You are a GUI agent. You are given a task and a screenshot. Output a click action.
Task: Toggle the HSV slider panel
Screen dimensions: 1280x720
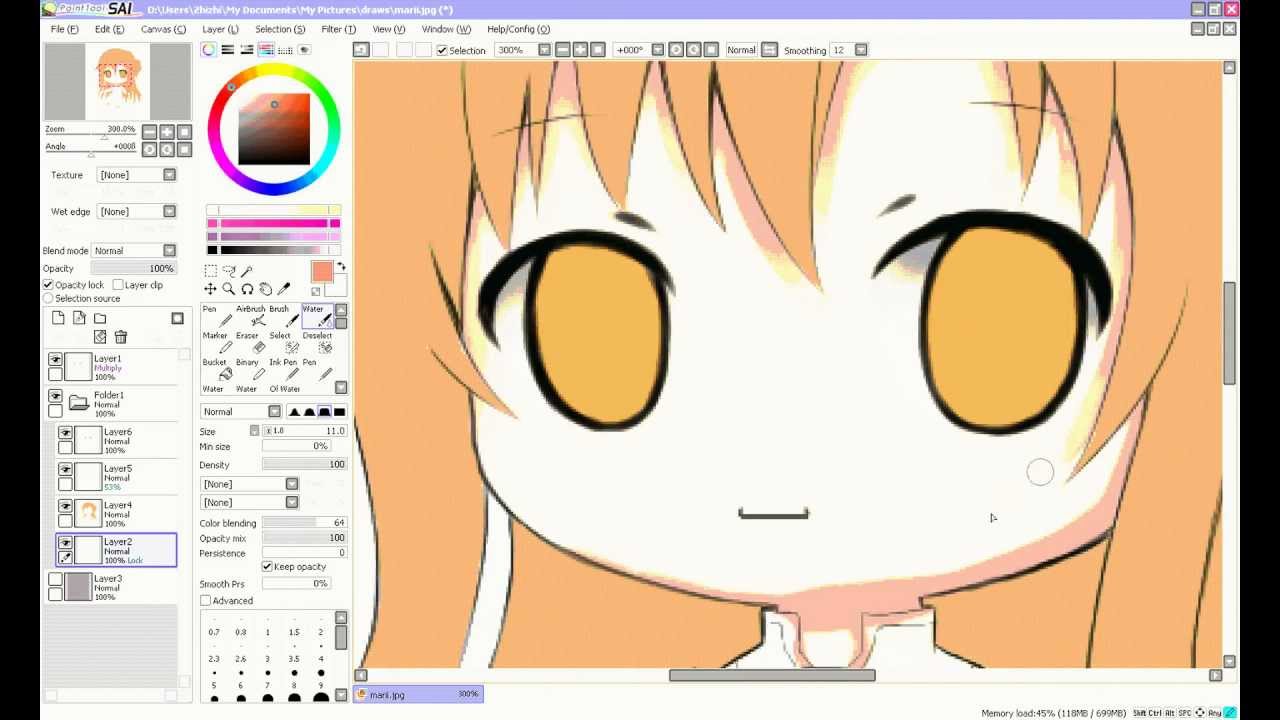(247, 50)
